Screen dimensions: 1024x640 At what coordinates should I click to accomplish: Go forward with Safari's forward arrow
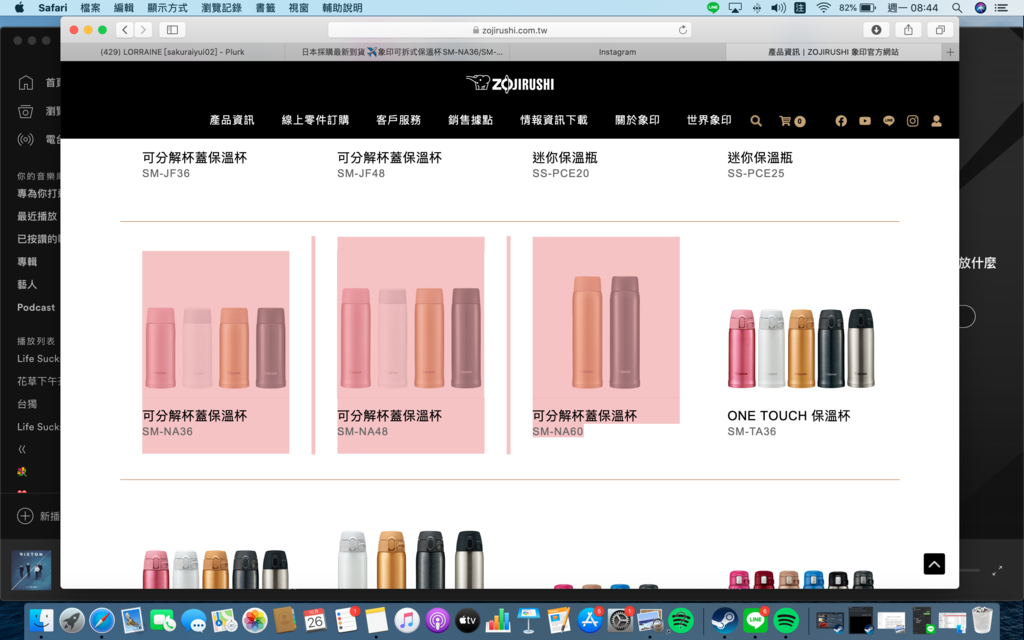[143, 29]
